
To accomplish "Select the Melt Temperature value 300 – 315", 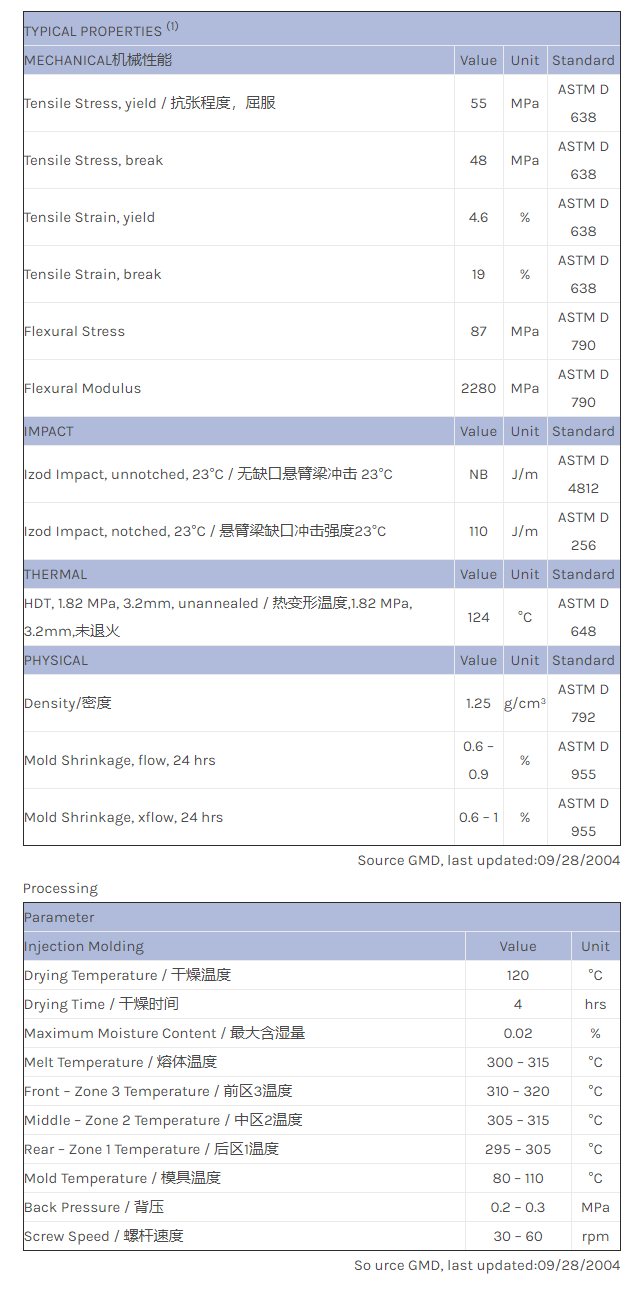I will click(517, 1062).
